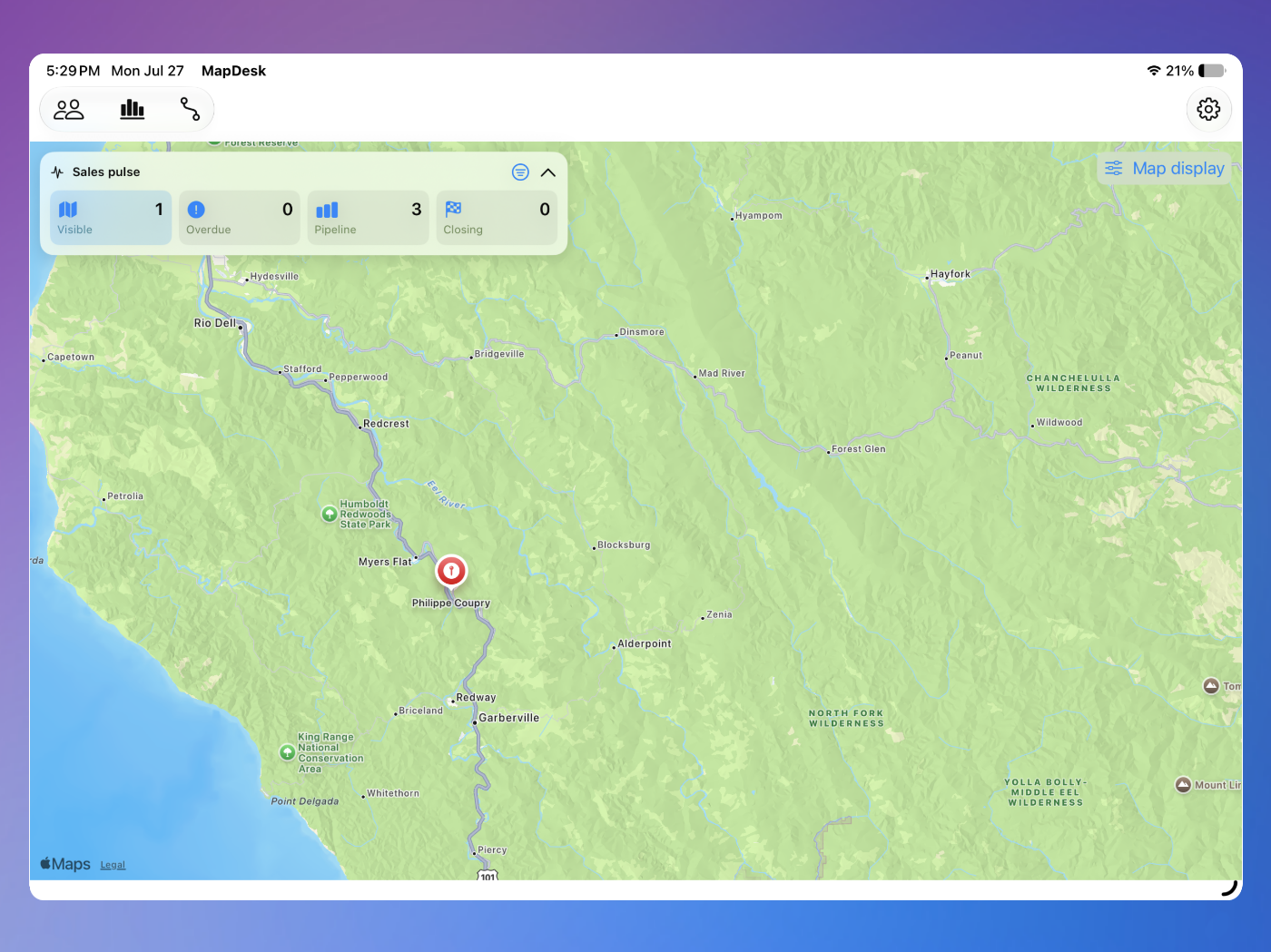Click the Rio Dell town label
1271x952 pixels.
215,323
